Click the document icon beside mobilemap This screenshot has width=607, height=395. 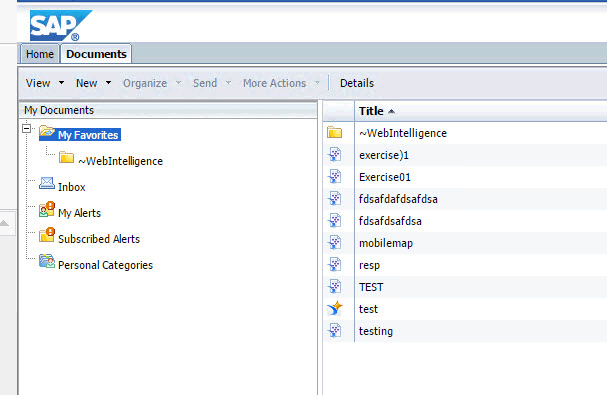pyautogui.click(x=335, y=243)
